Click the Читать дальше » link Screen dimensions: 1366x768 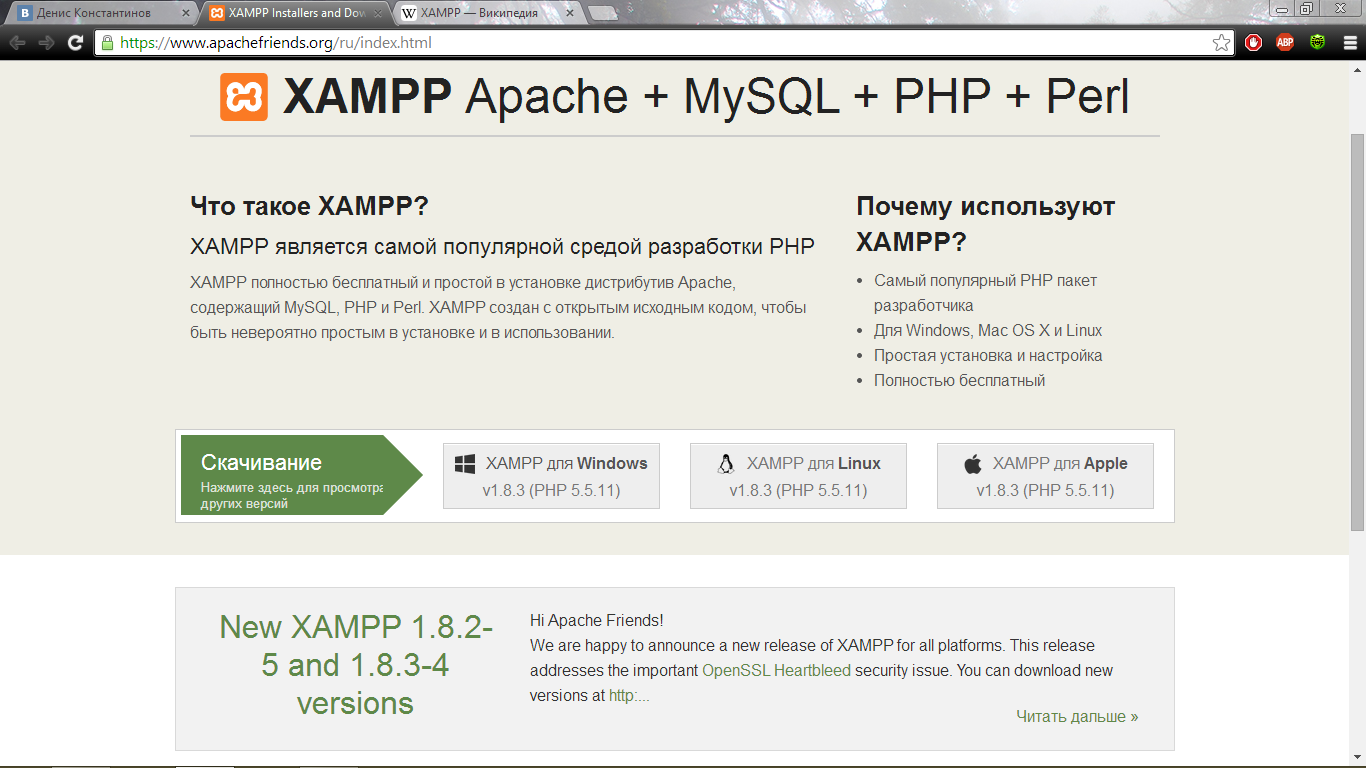click(x=1077, y=716)
